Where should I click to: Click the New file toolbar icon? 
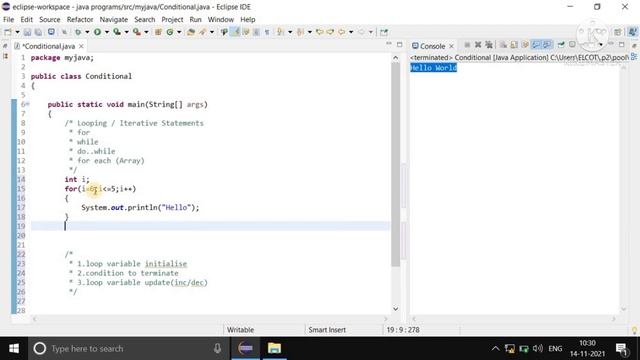[8, 32]
